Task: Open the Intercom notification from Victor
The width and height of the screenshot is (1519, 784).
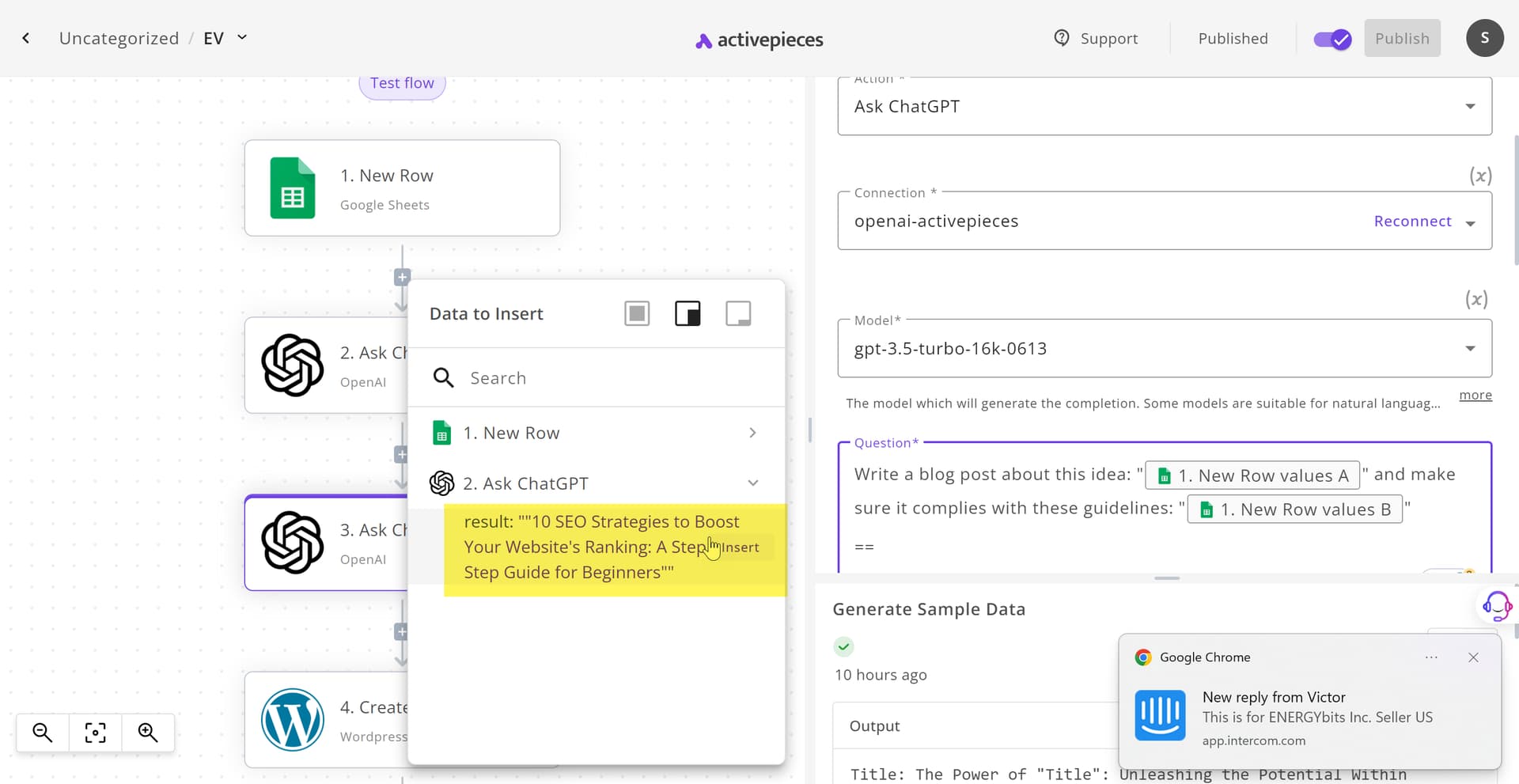Action: (1309, 718)
